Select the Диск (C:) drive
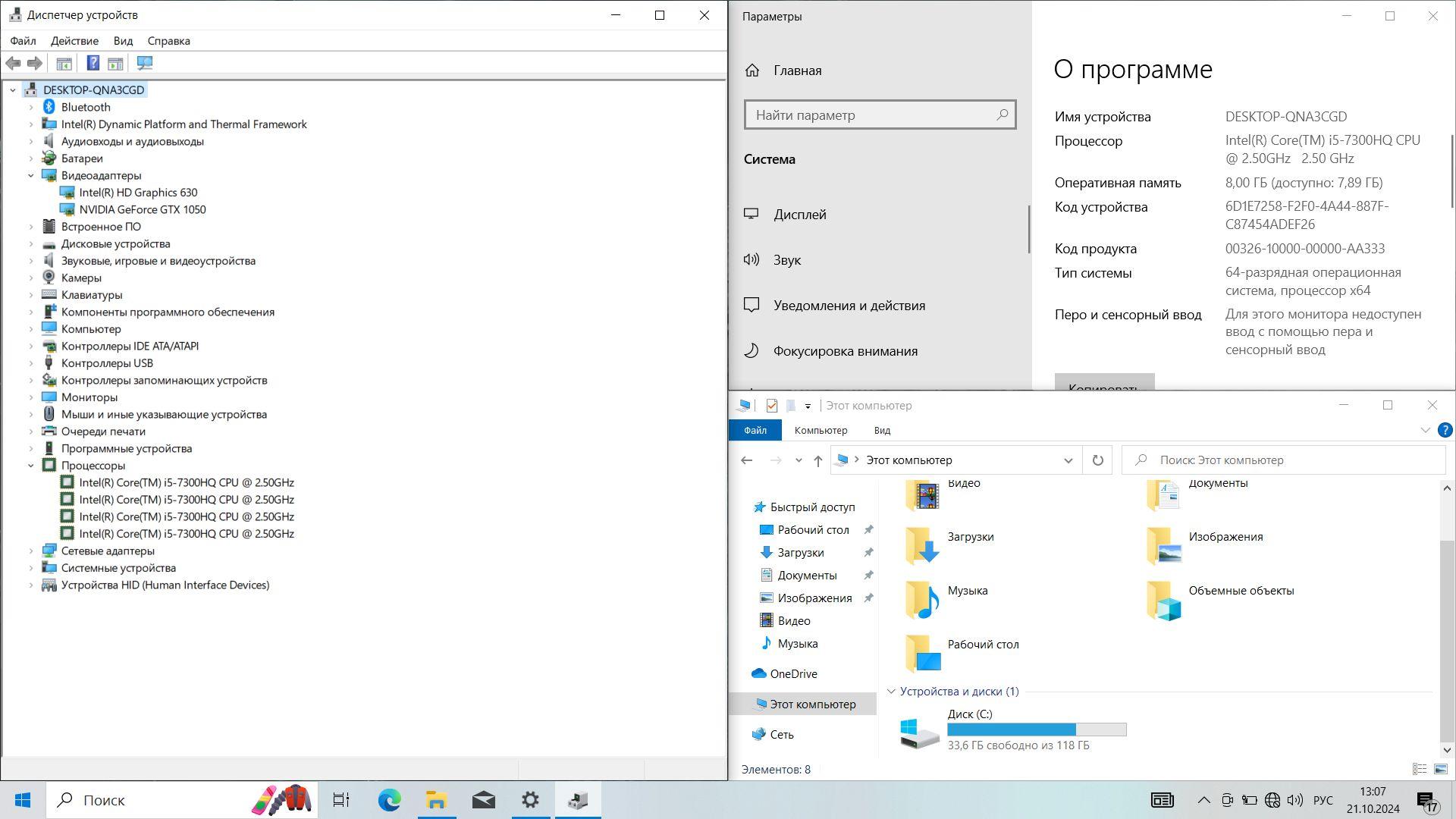This screenshot has width=1456, height=819. click(1013, 730)
